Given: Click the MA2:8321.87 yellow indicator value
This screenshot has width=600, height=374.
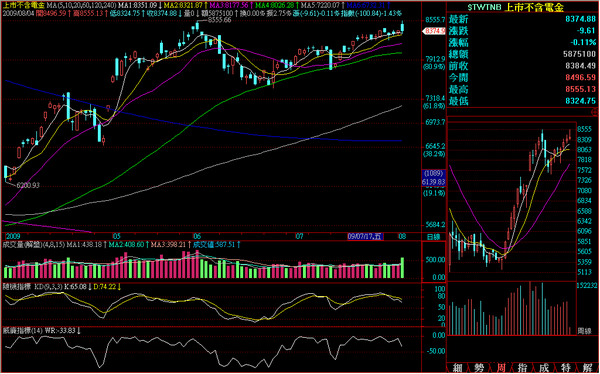Looking at the screenshot, I should tap(183, 5).
